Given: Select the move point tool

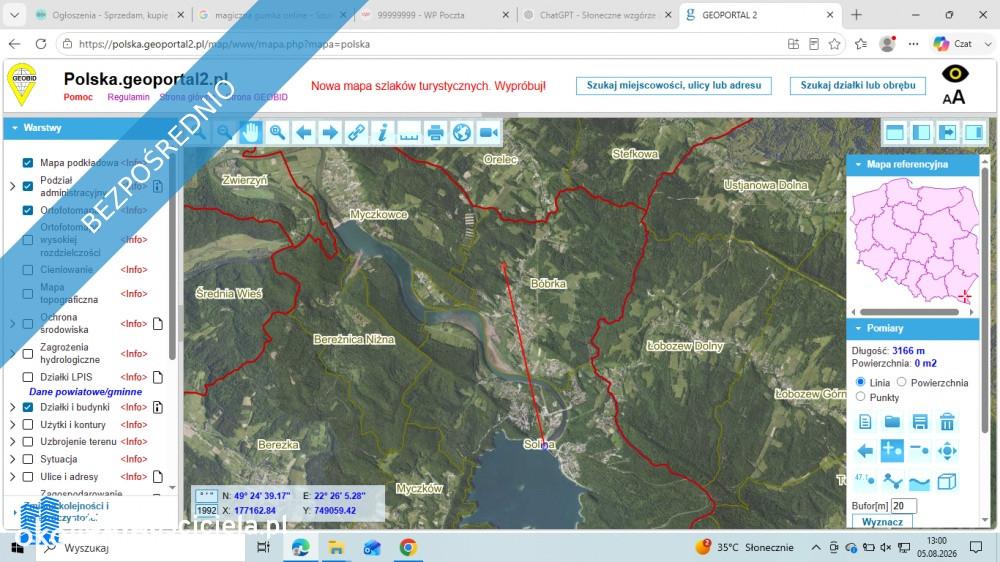Looking at the screenshot, I should click(x=947, y=451).
